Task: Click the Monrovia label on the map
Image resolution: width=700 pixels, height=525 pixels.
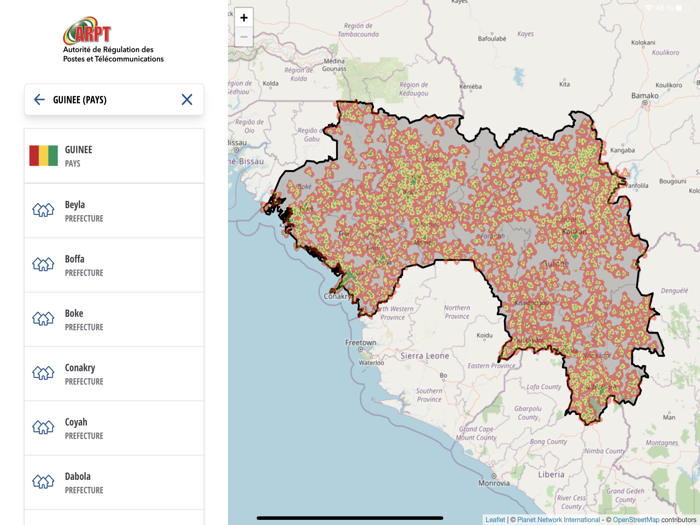Action: point(493,484)
